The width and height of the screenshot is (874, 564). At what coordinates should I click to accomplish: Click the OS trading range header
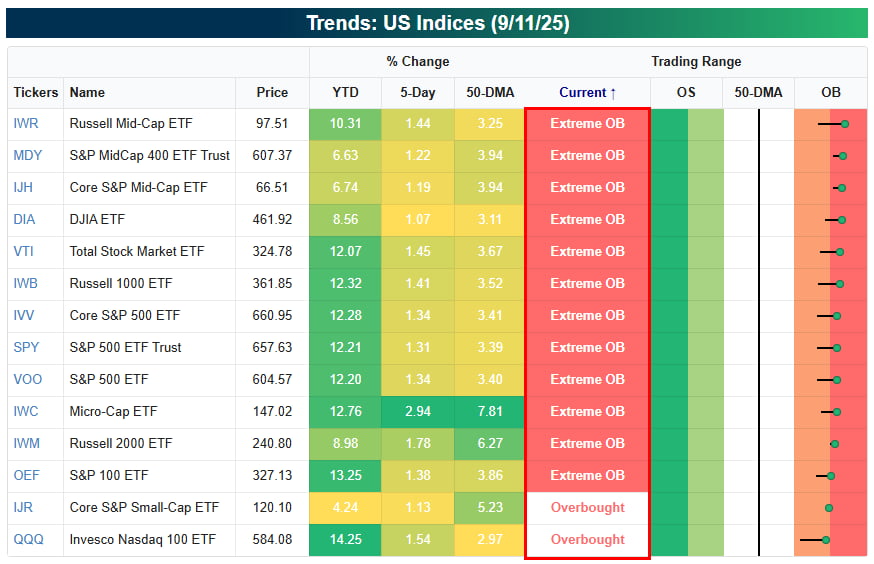click(686, 93)
